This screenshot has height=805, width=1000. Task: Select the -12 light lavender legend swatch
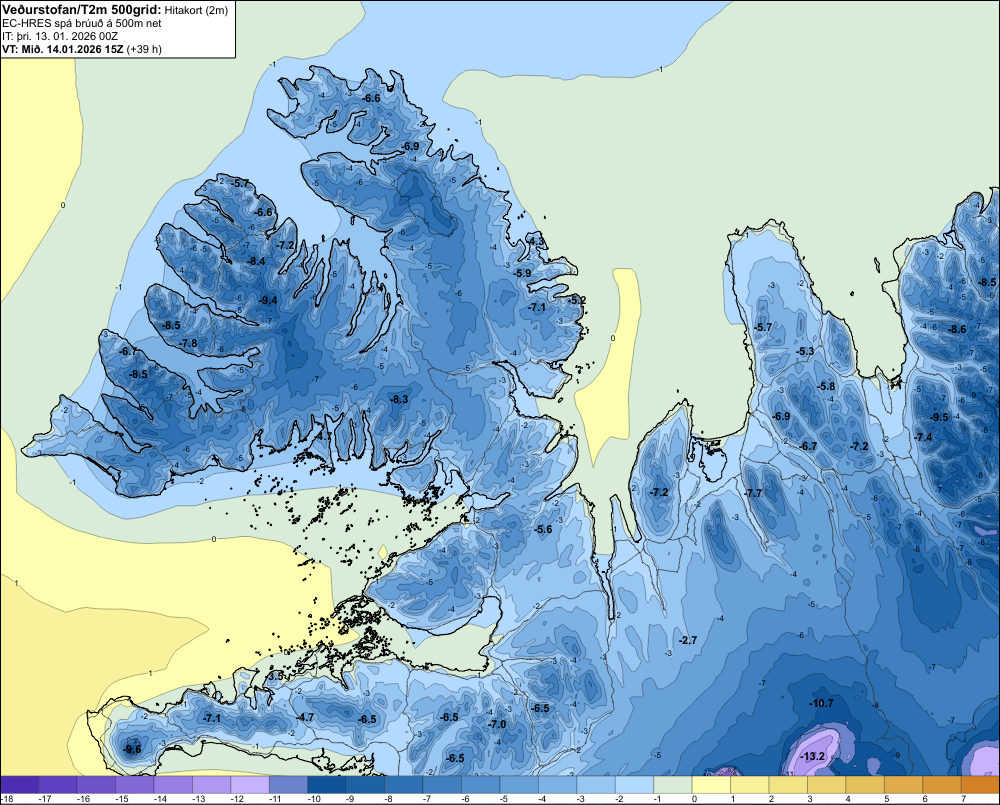[250, 785]
